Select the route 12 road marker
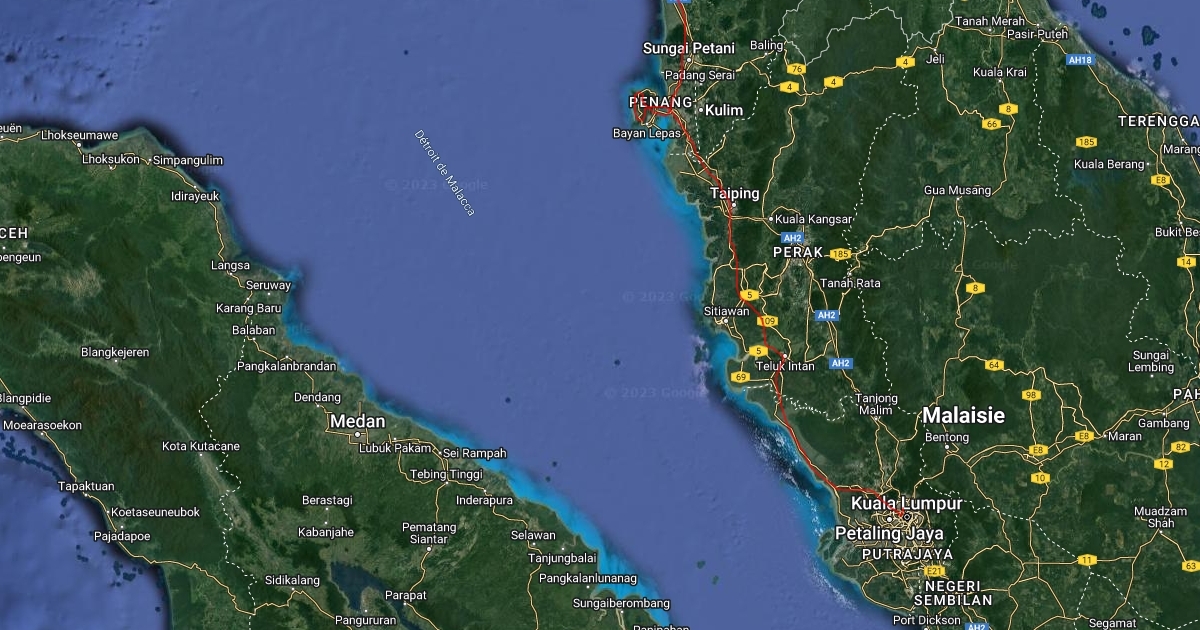The image size is (1200, 630). (1162, 464)
